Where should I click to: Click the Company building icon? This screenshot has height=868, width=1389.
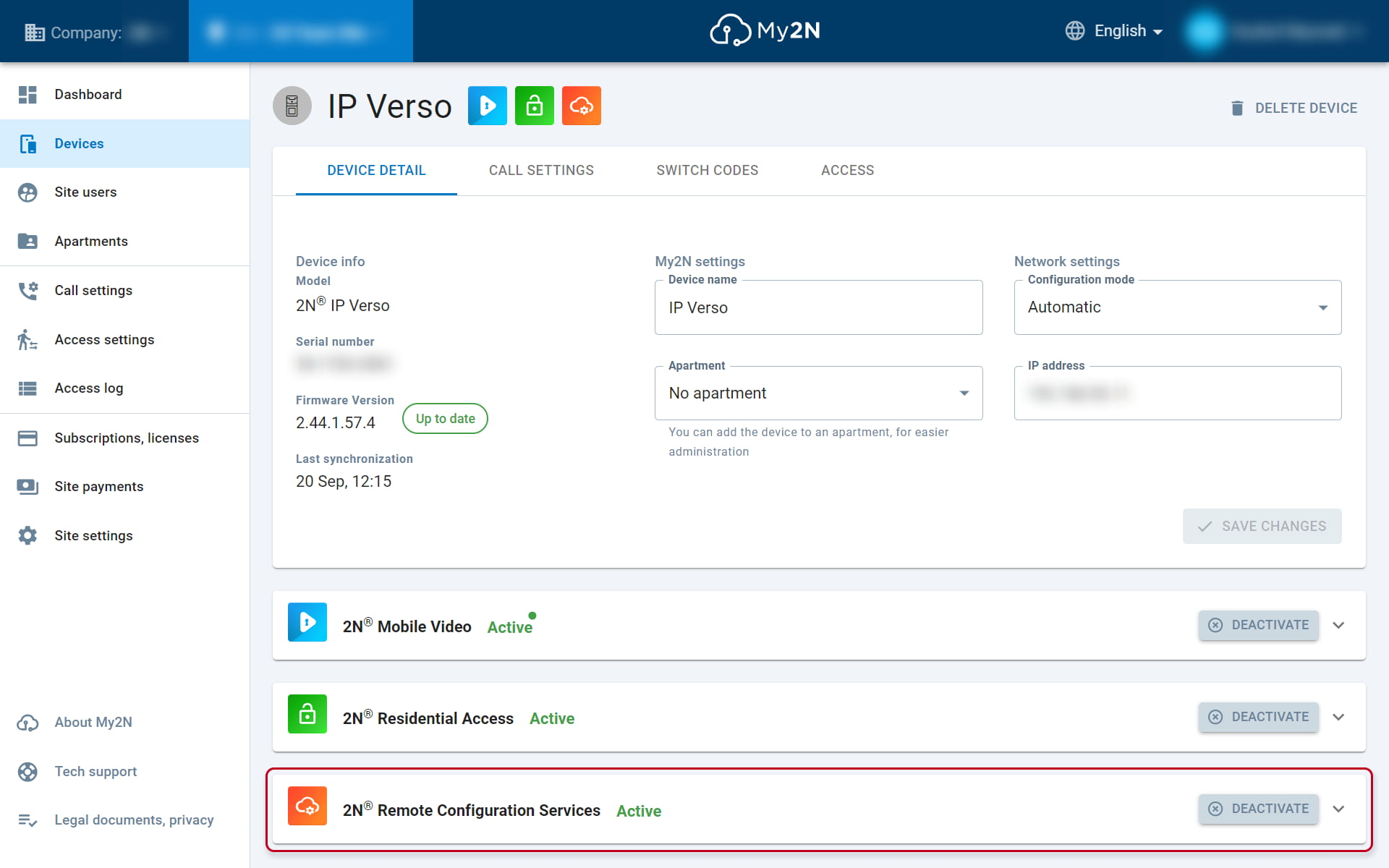35,33
